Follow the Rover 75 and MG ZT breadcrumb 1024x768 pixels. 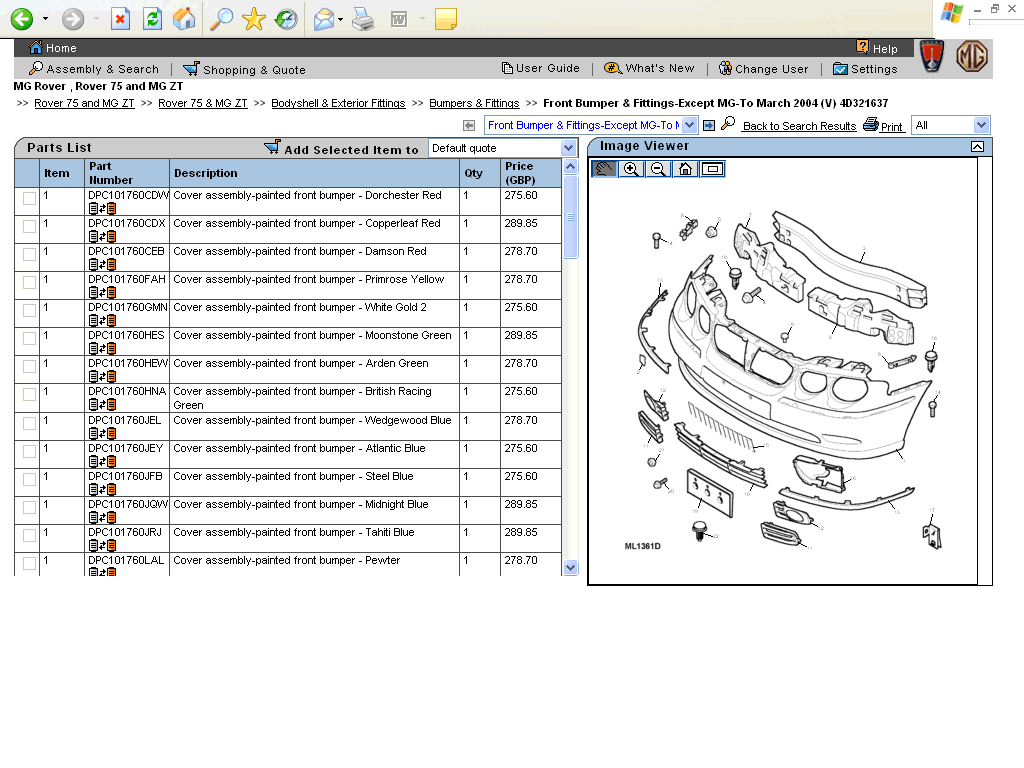84,103
